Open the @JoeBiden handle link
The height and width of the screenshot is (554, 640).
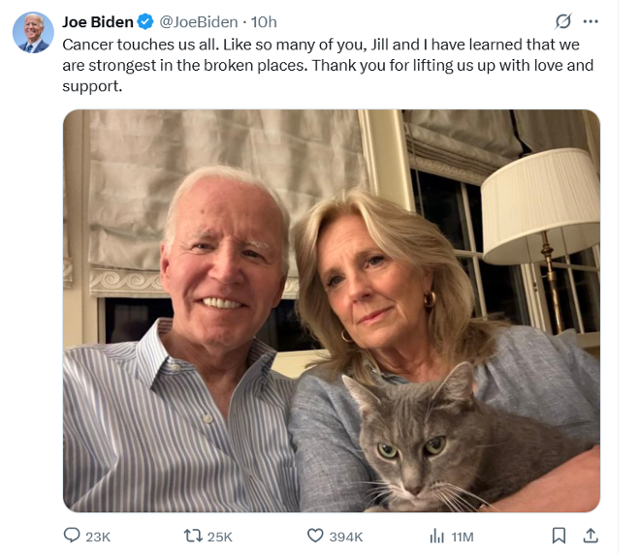click(199, 22)
